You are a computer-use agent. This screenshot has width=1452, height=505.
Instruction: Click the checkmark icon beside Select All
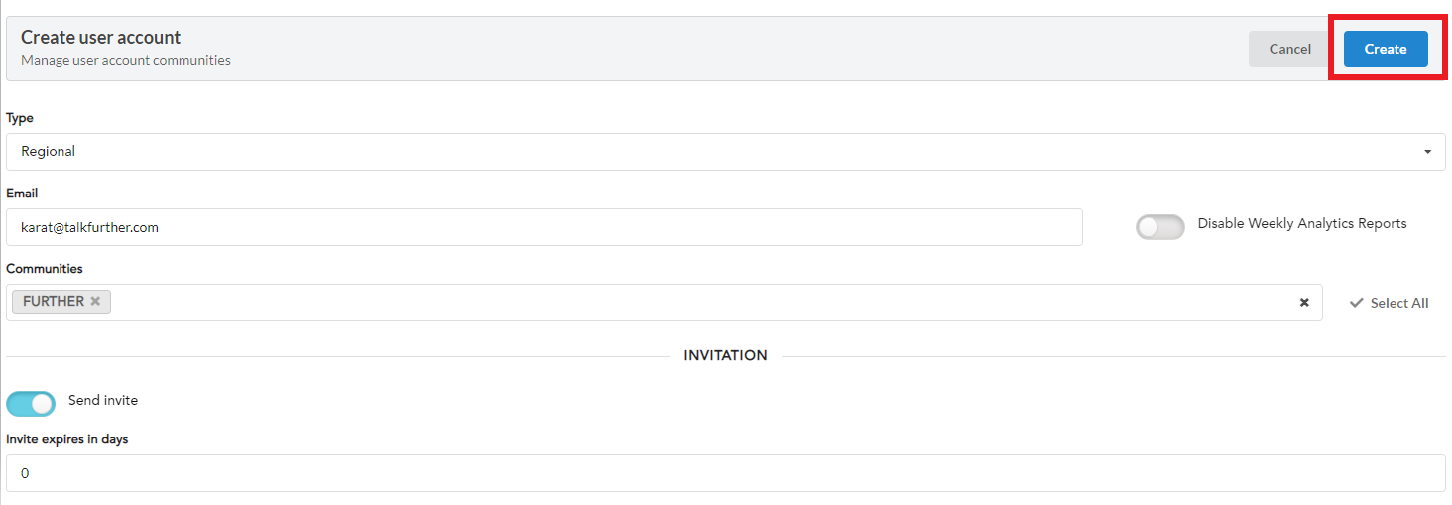pos(1356,303)
